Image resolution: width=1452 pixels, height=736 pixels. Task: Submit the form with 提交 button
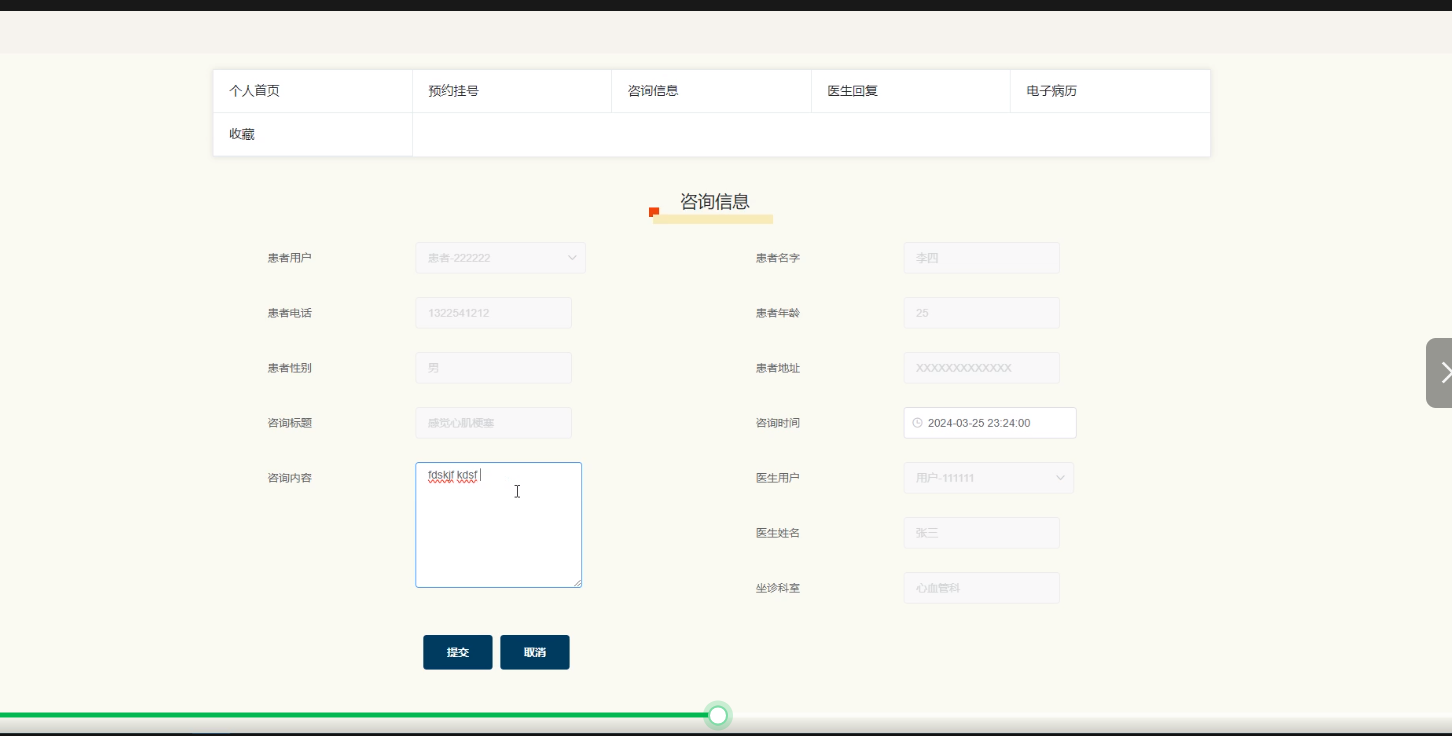click(x=458, y=652)
